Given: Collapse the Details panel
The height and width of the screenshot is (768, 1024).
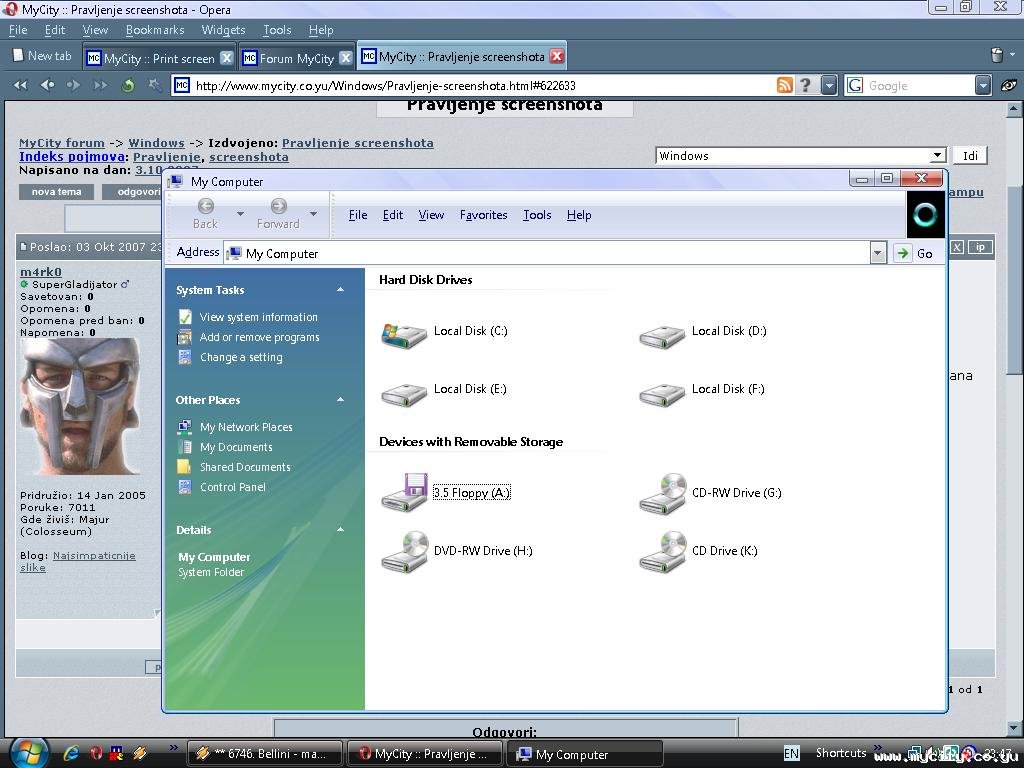Looking at the screenshot, I should [x=340, y=530].
